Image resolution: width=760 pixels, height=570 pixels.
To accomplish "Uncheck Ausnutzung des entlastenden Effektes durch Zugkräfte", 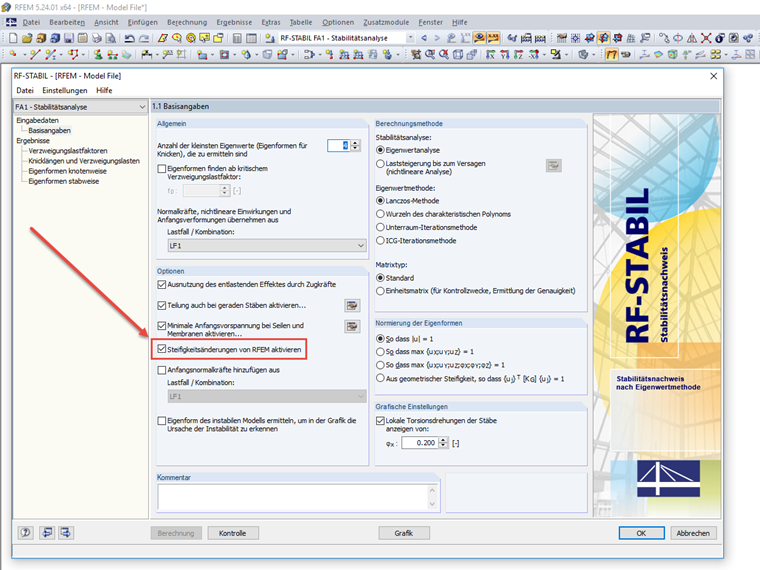I will point(162,285).
